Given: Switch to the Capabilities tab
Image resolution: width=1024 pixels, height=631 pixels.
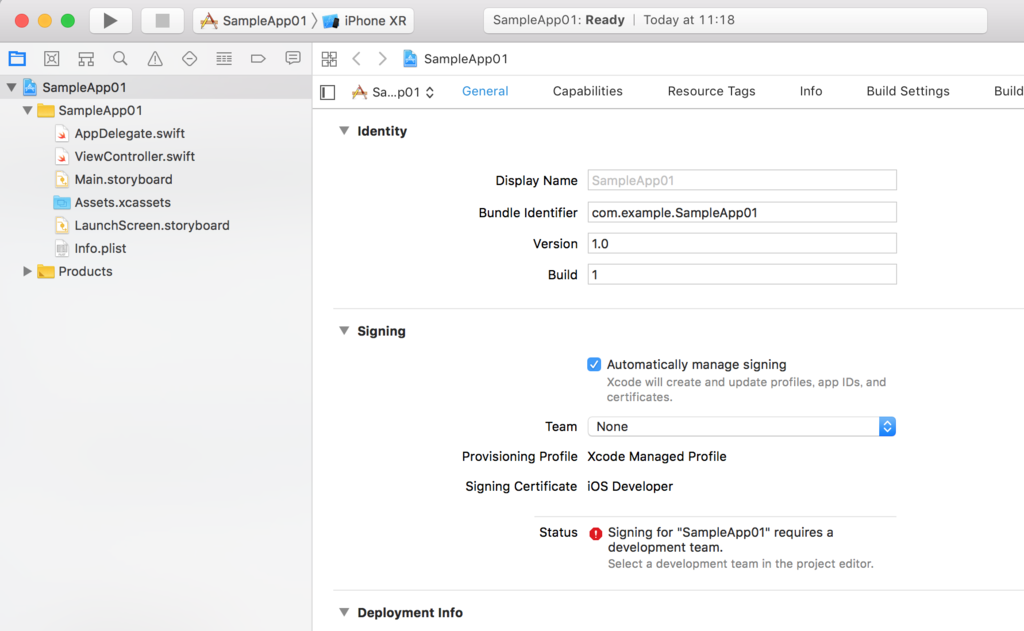Looking at the screenshot, I should point(587,91).
